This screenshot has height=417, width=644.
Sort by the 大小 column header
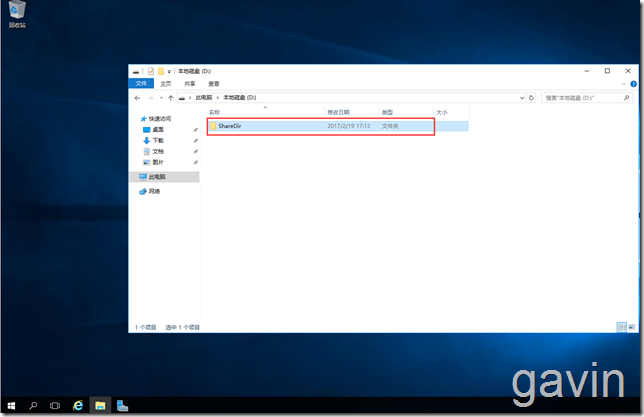coord(442,112)
